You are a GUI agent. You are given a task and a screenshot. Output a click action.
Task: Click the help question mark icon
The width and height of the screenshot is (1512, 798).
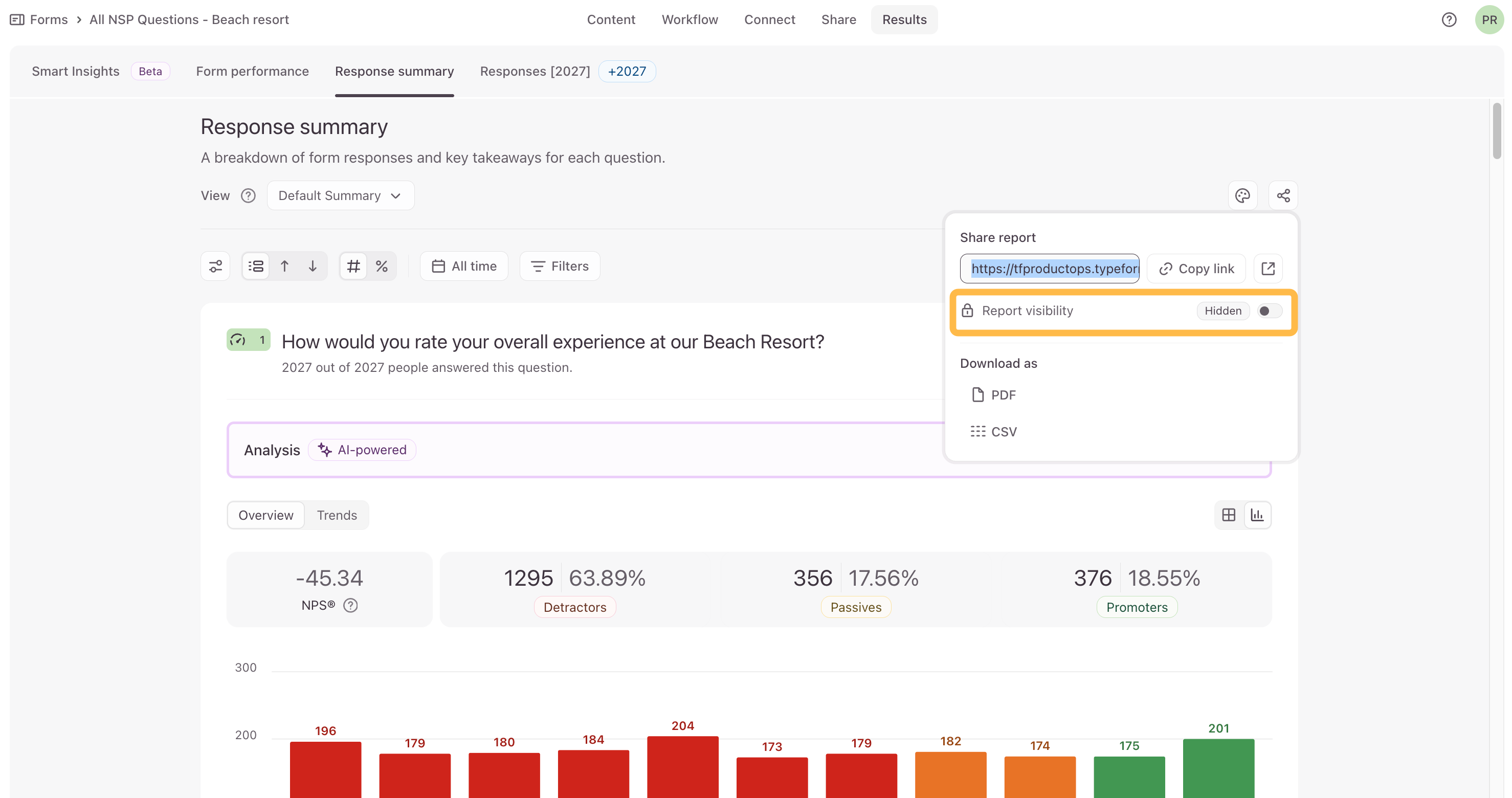[x=1449, y=19]
